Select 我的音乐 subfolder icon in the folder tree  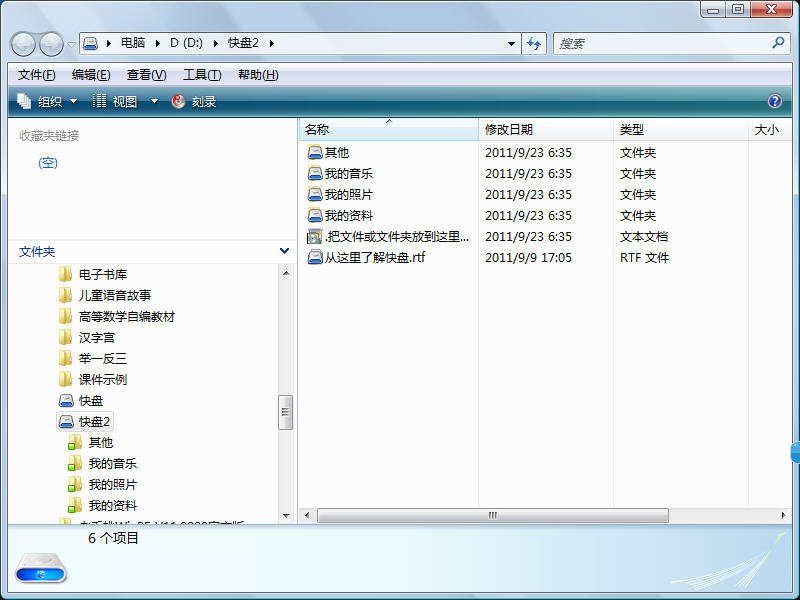click(x=75, y=463)
